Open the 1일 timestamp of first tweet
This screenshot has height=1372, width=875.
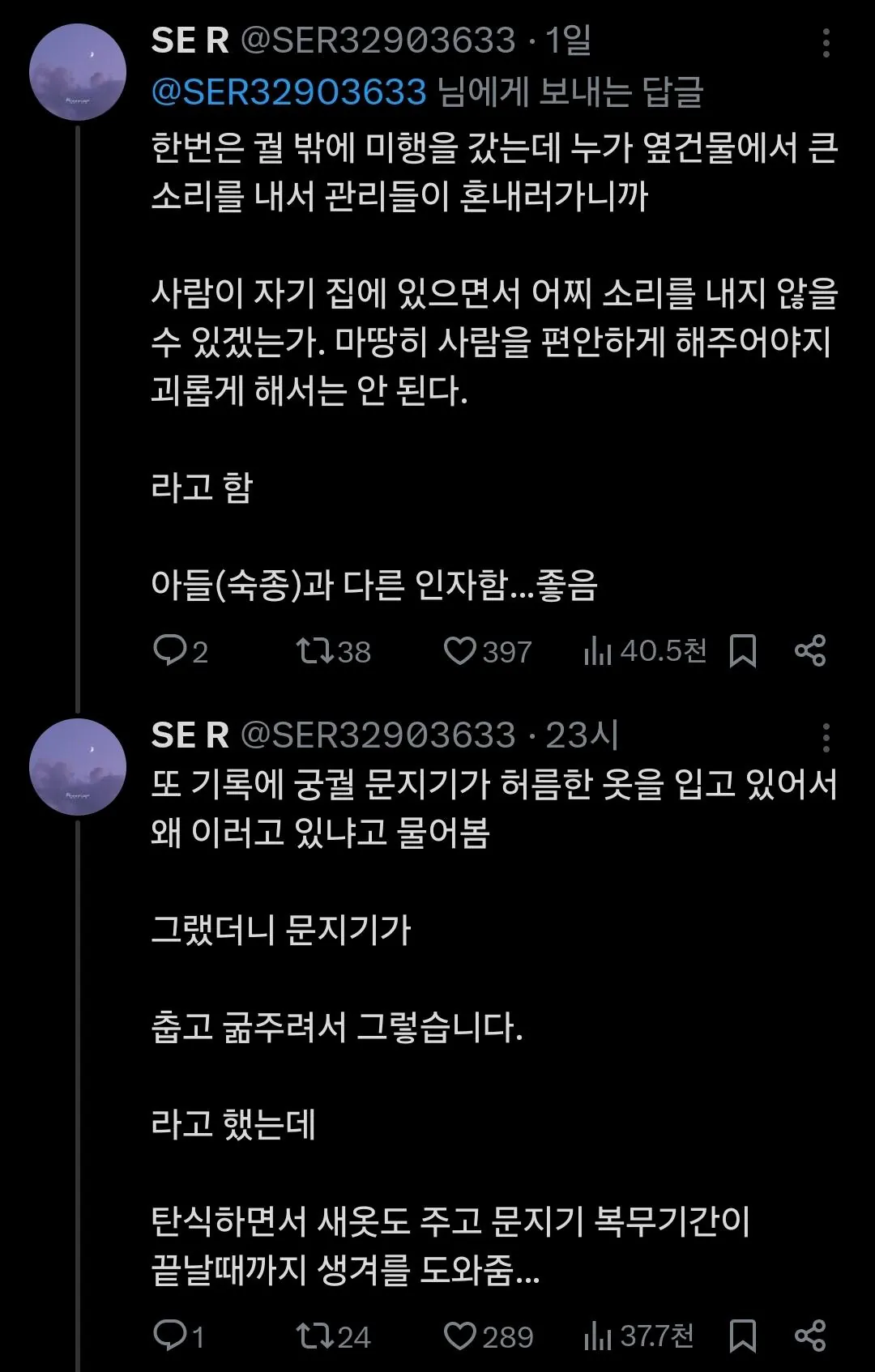click(568, 40)
